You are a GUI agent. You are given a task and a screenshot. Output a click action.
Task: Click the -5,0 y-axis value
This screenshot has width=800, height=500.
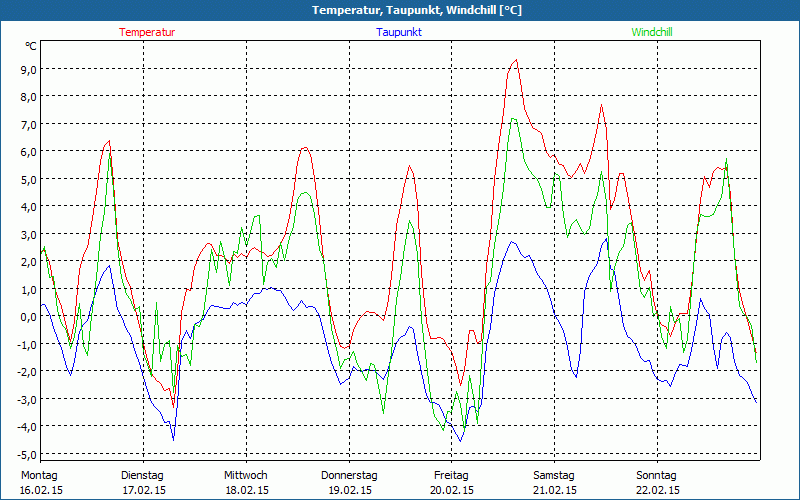(x=26, y=455)
